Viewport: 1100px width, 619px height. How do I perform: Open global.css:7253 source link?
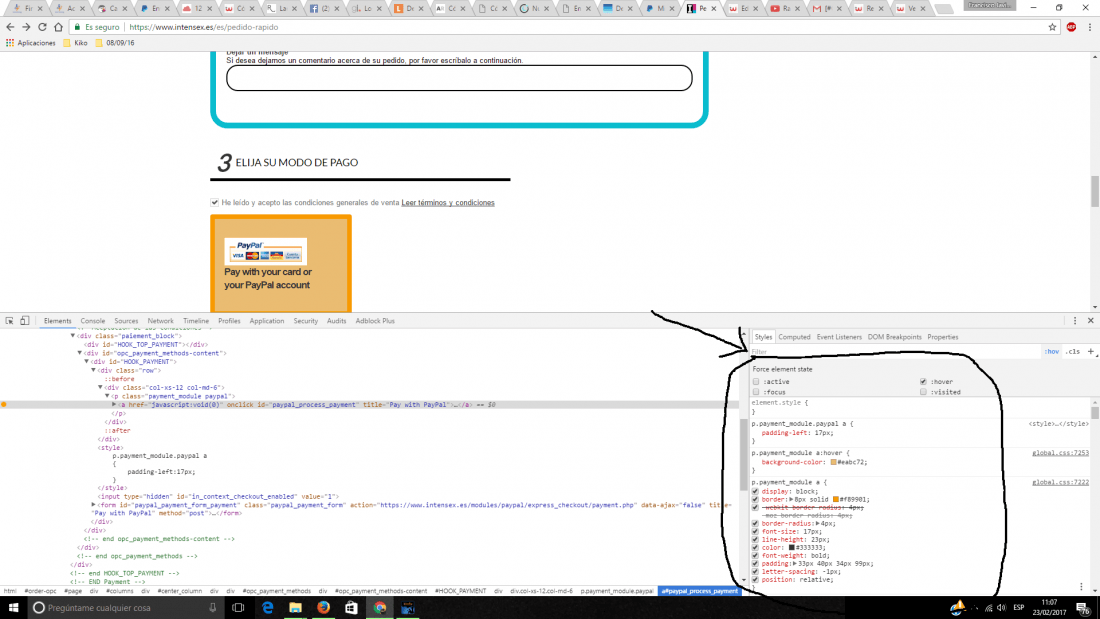coord(1060,453)
